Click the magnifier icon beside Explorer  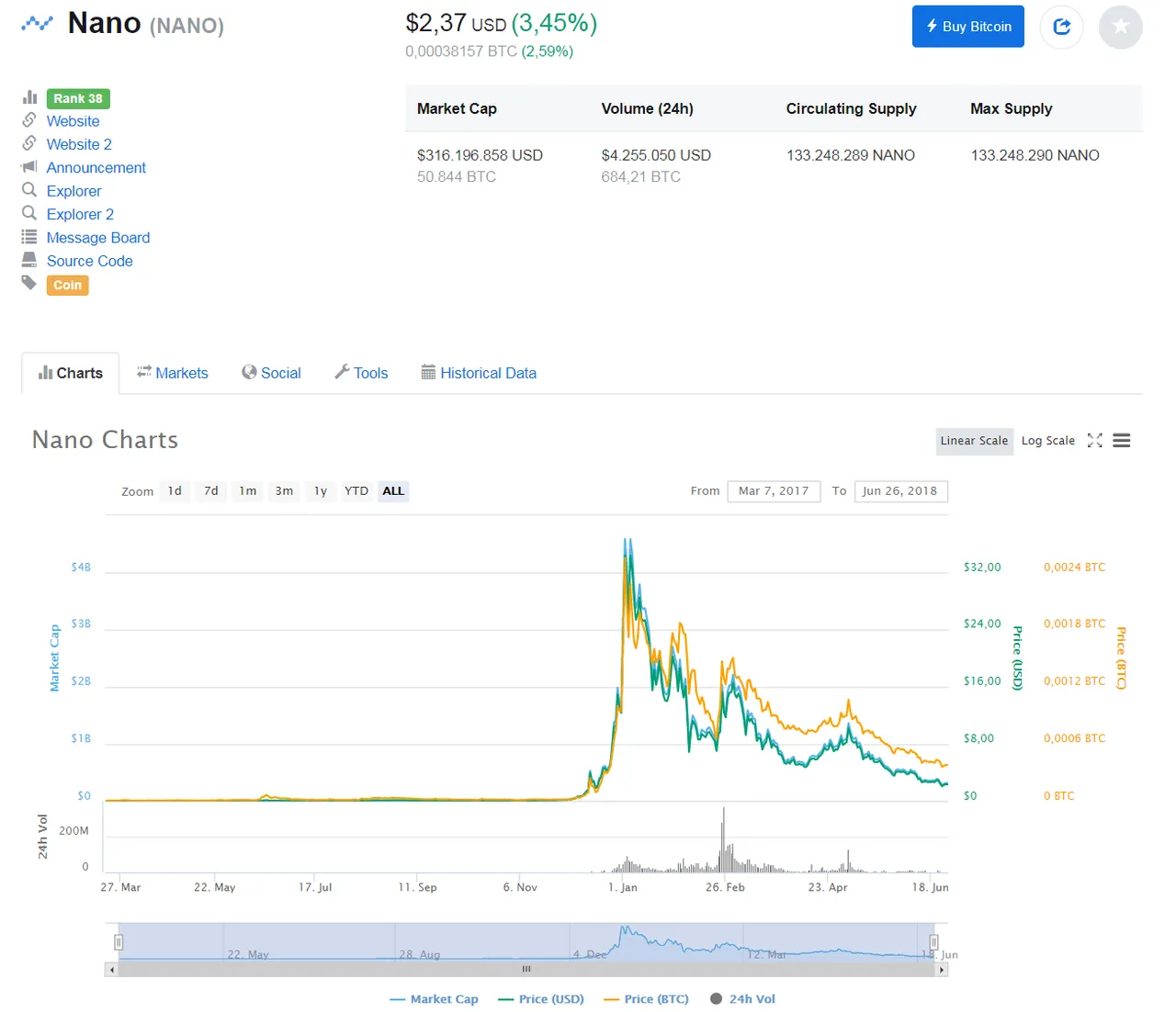pos(29,190)
